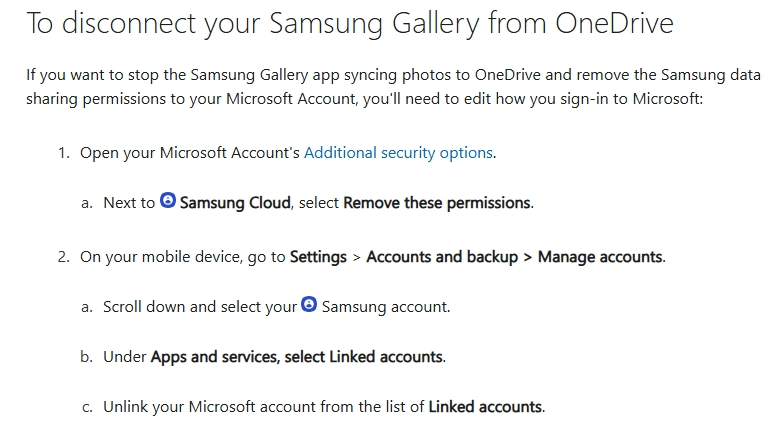Click the Scroll down and select your text

(200, 307)
